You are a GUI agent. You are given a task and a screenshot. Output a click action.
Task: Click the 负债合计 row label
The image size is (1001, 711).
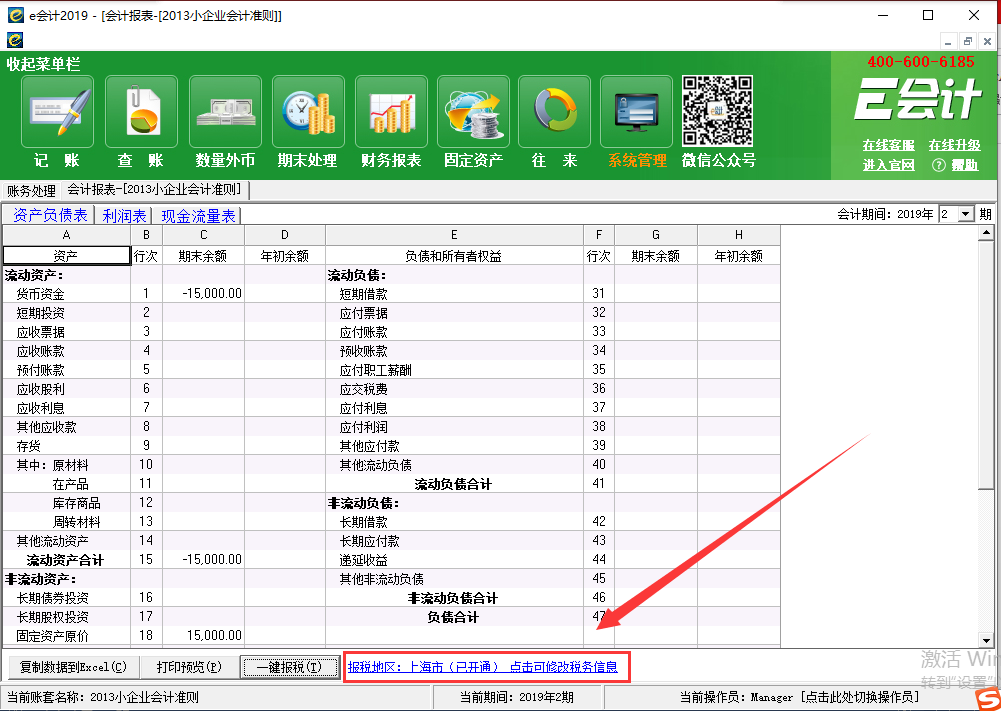(x=453, y=617)
